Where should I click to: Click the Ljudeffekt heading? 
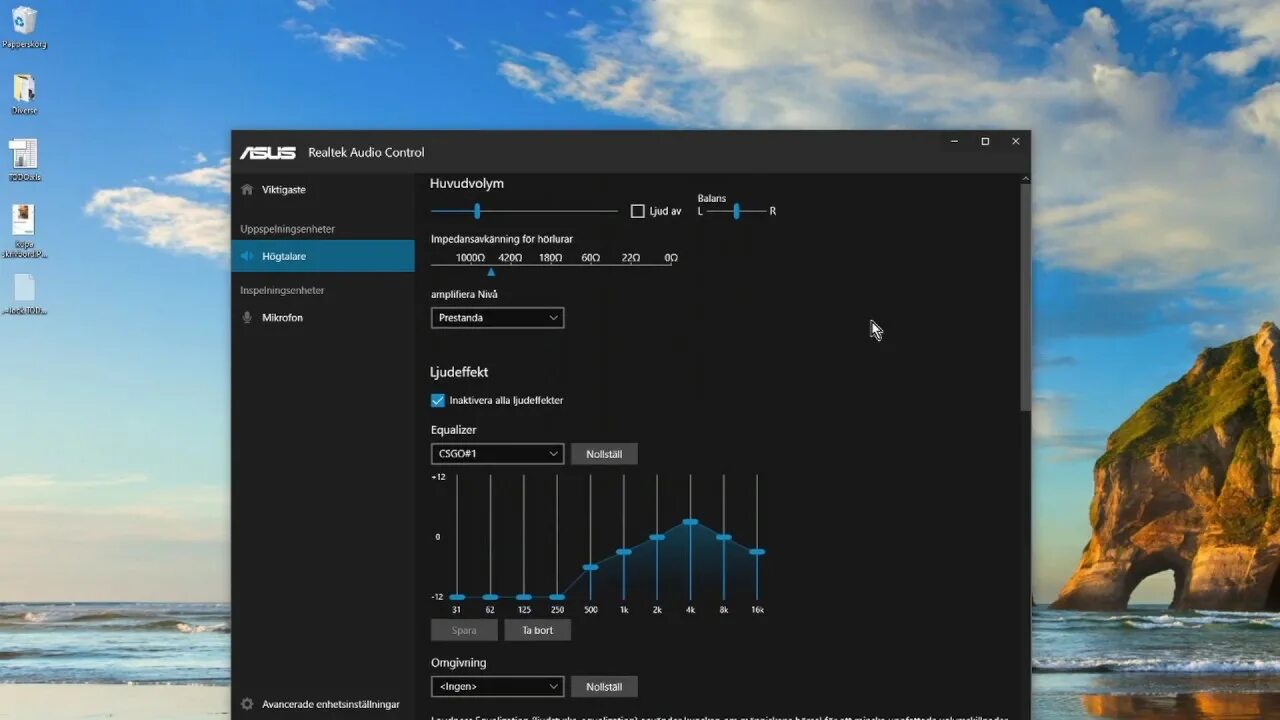pyautogui.click(x=459, y=372)
